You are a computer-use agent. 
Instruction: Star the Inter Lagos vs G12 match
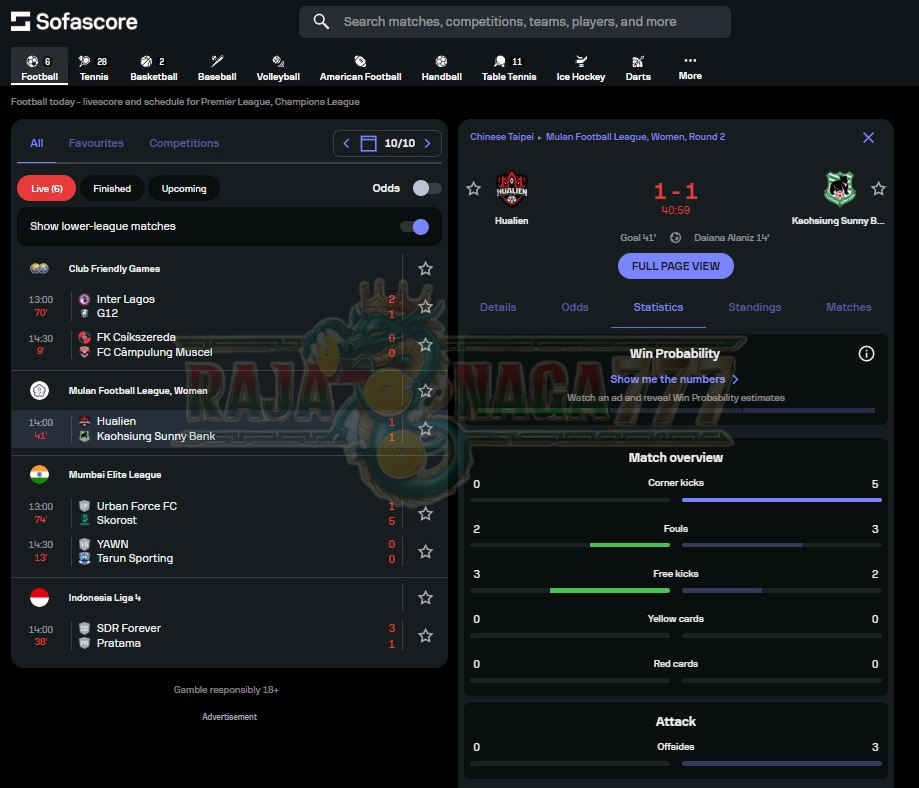click(425, 307)
